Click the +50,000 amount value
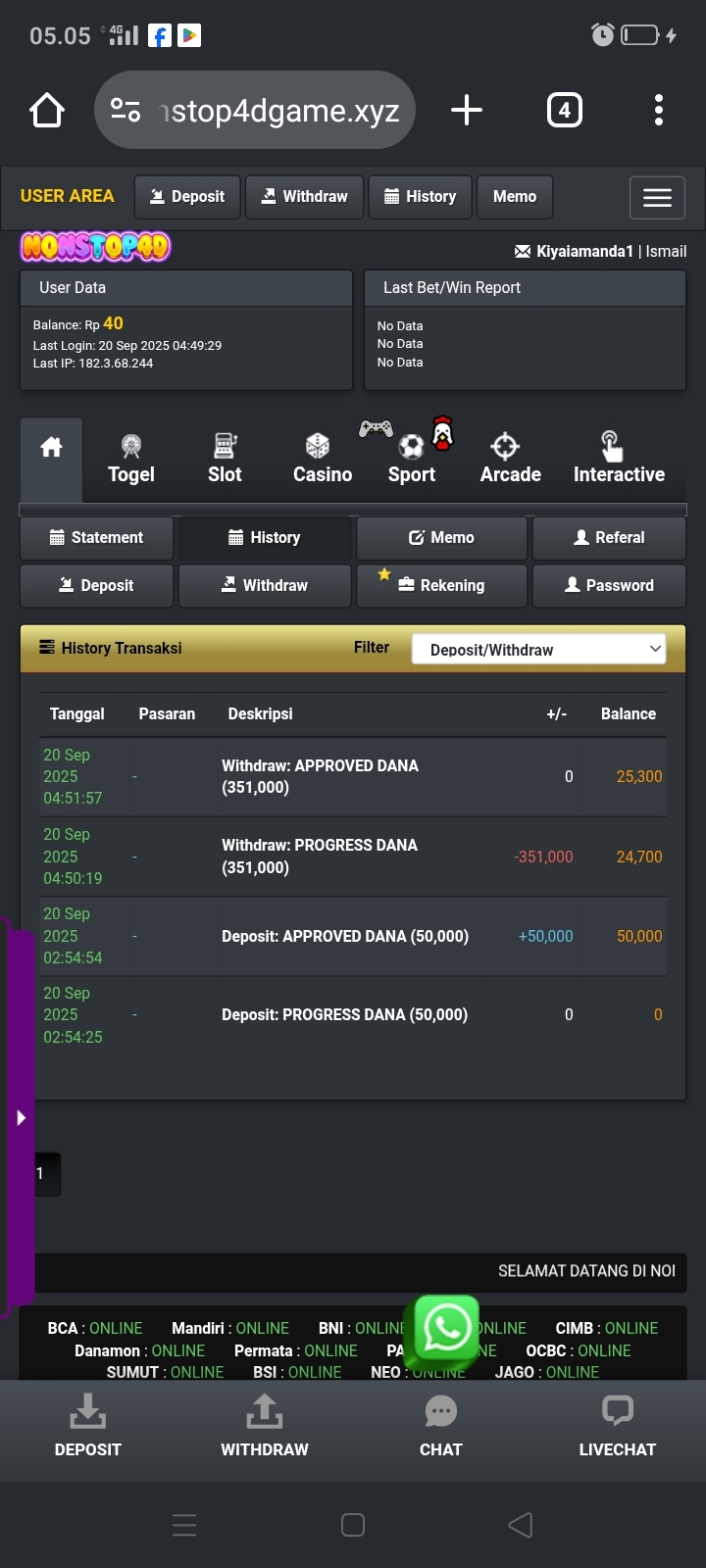Viewport: 706px width, 1568px height. [x=545, y=937]
